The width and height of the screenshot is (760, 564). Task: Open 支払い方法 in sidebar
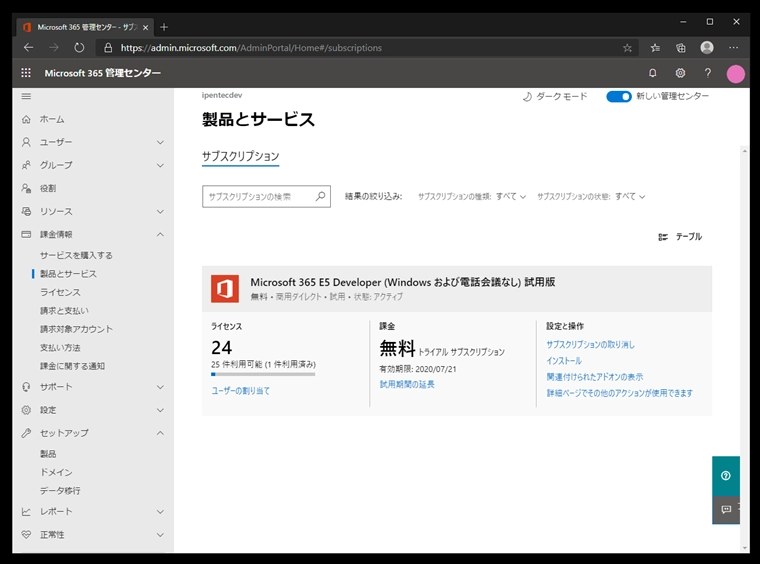(60, 347)
